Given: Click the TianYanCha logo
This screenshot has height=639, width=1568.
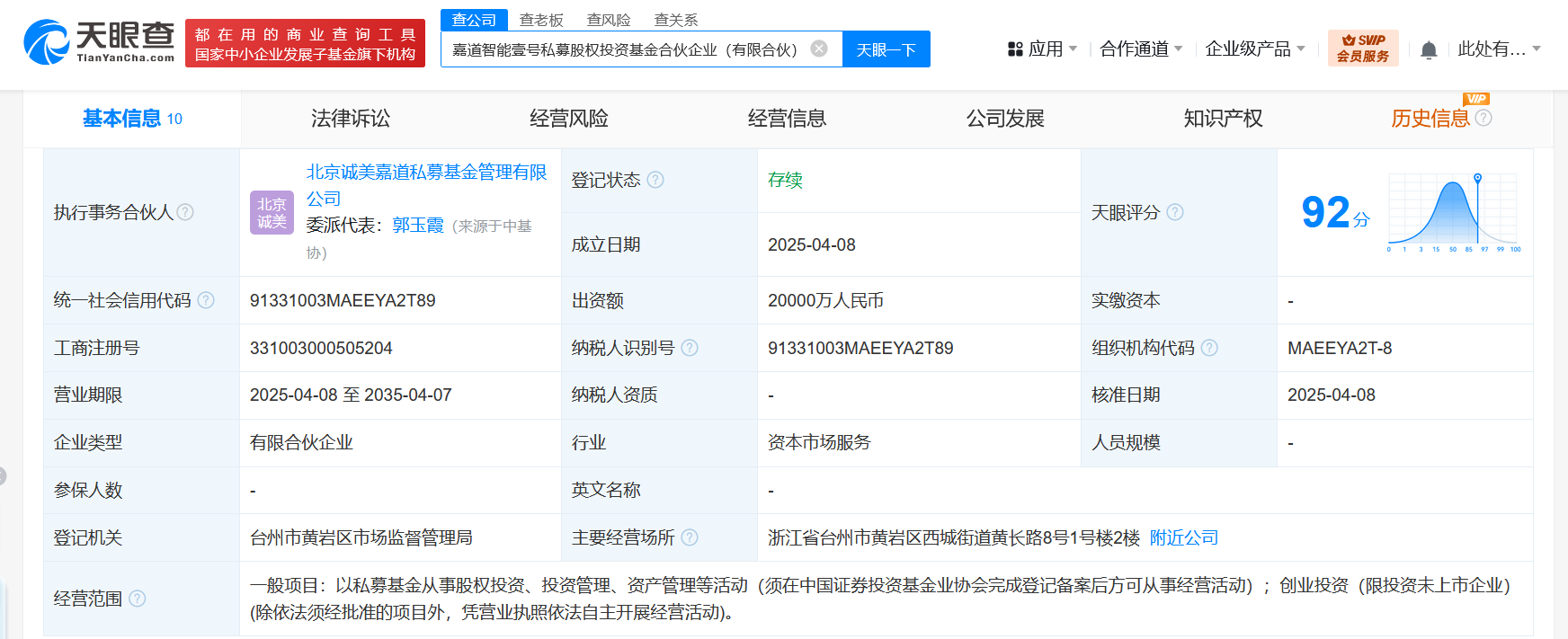Looking at the screenshot, I should [x=99, y=42].
